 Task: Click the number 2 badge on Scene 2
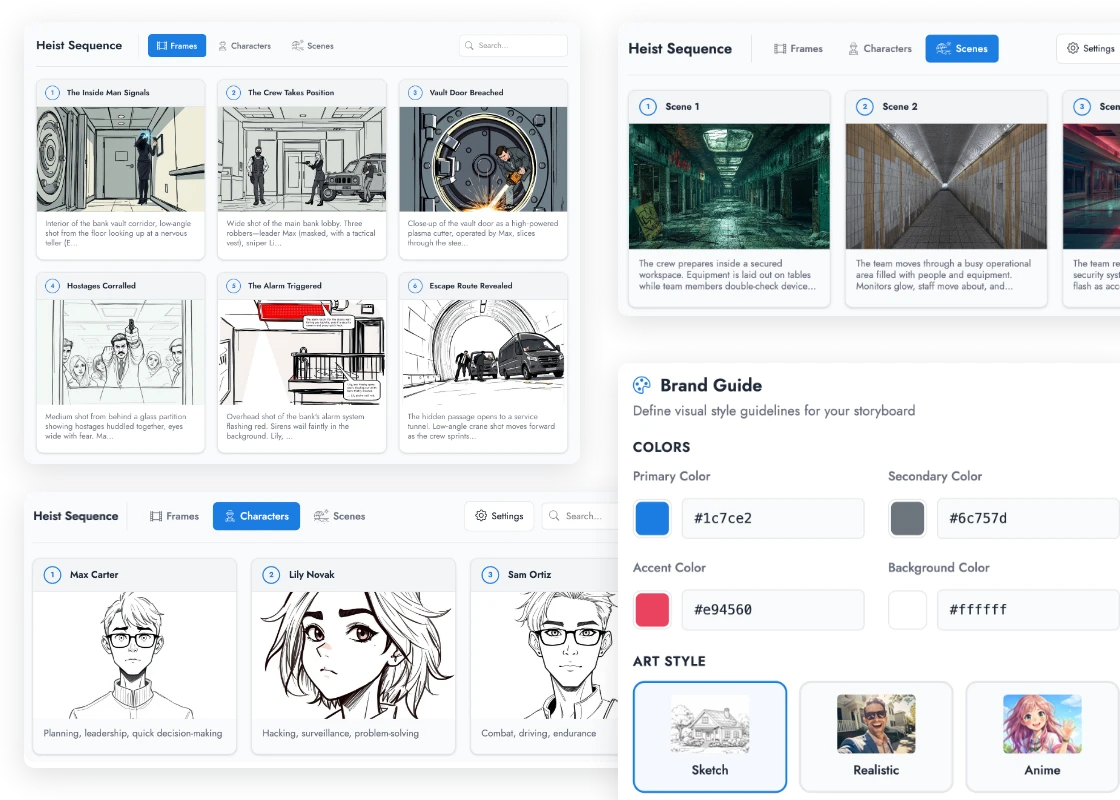(x=865, y=107)
